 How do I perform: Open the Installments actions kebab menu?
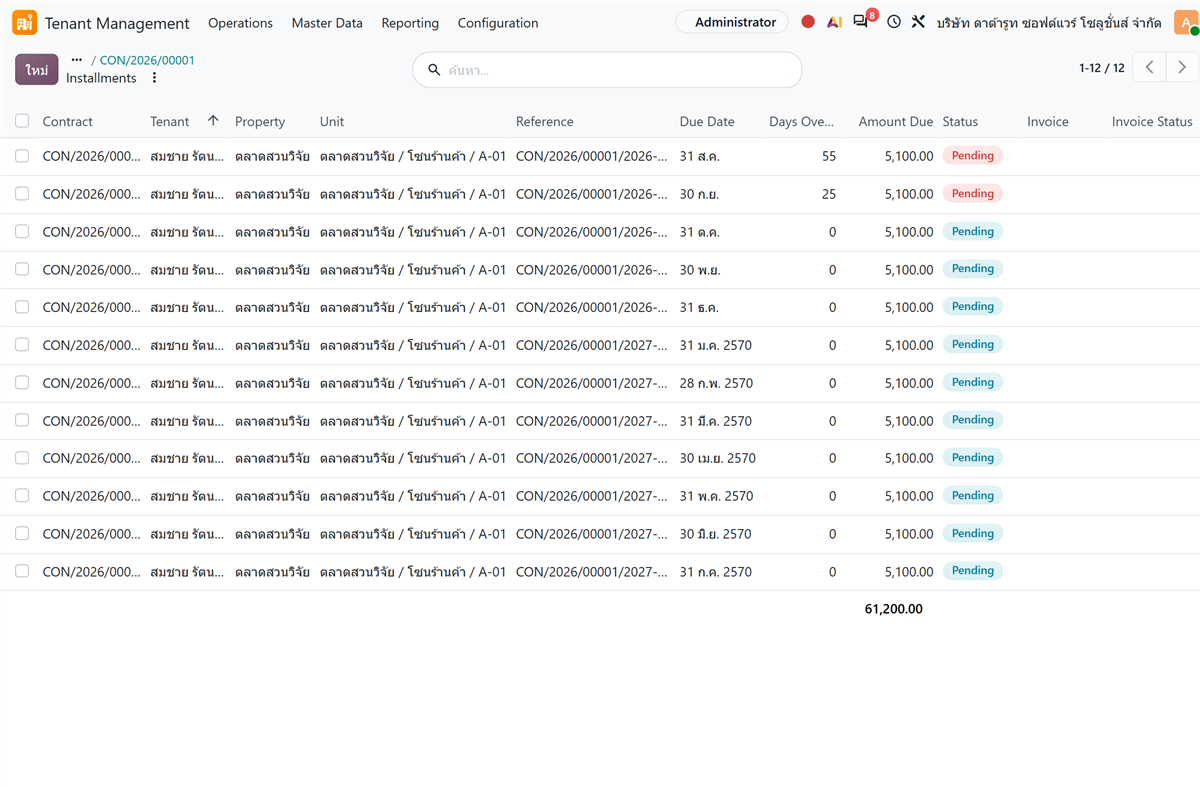154,78
